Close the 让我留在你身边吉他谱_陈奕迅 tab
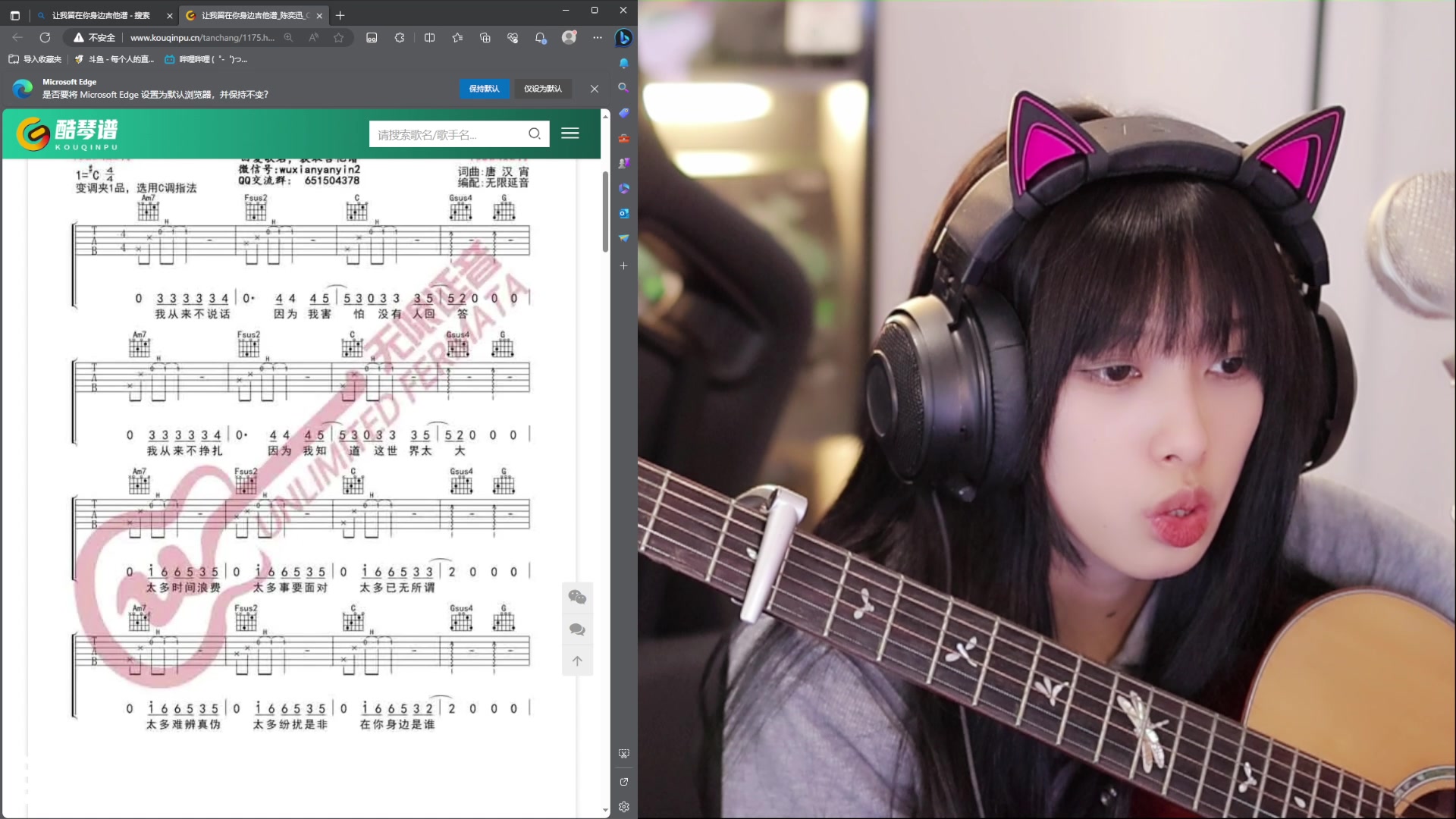 319,15
